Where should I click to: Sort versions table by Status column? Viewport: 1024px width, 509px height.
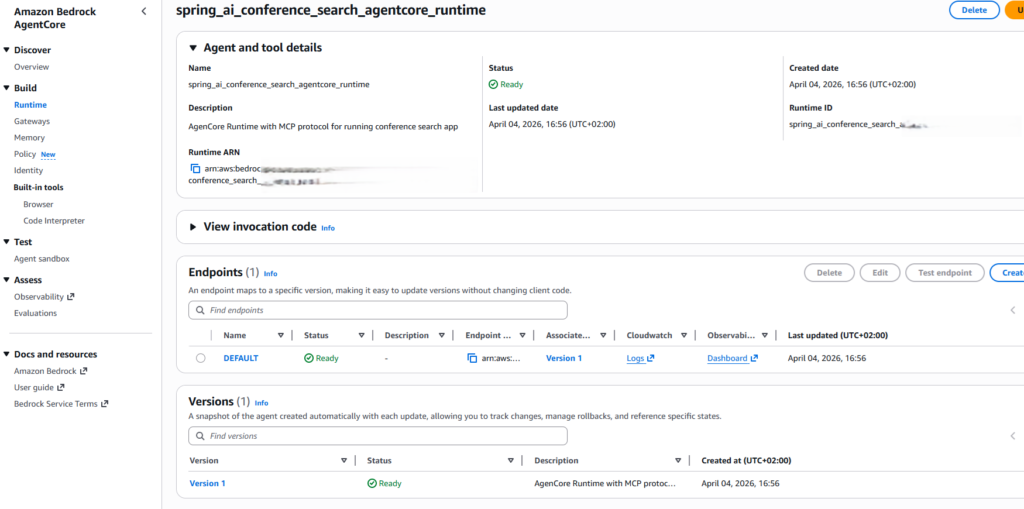click(x=511, y=461)
